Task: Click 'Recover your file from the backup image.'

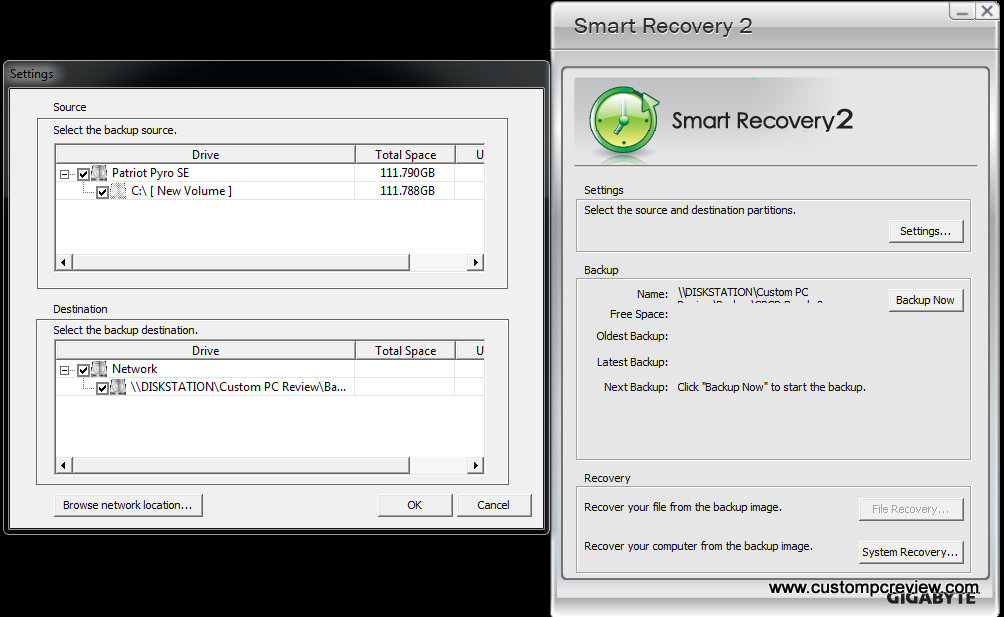Action: [683, 507]
